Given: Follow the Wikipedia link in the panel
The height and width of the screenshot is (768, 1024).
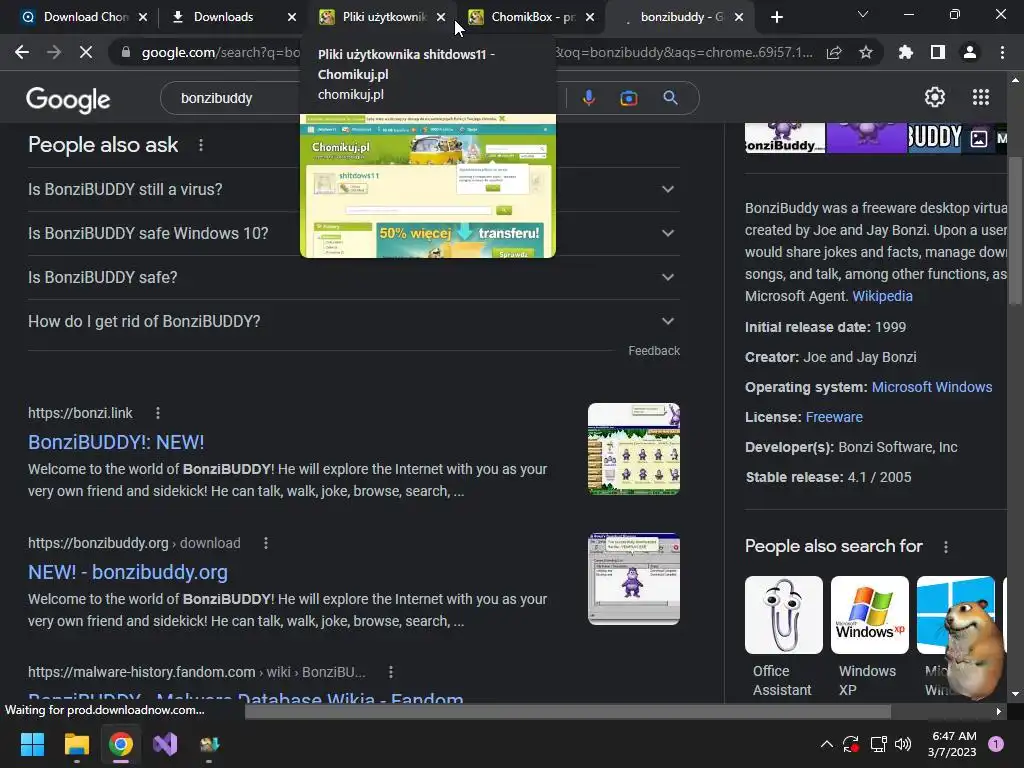Looking at the screenshot, I should (x=882, y=296).
